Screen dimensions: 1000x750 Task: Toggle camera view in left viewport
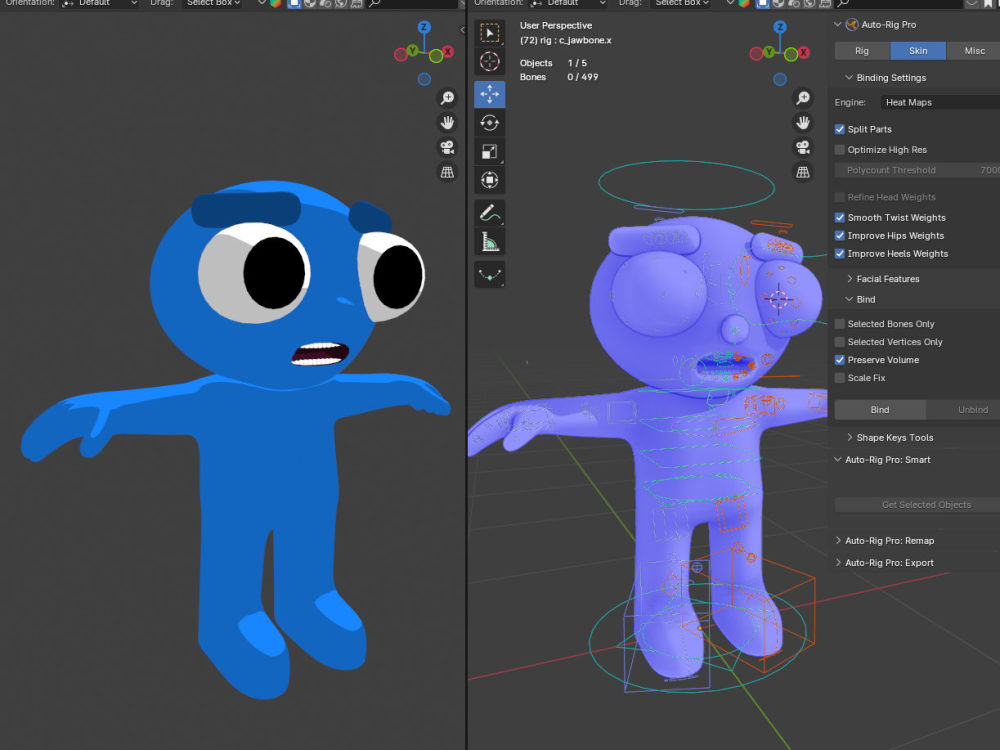pos(448,147)
